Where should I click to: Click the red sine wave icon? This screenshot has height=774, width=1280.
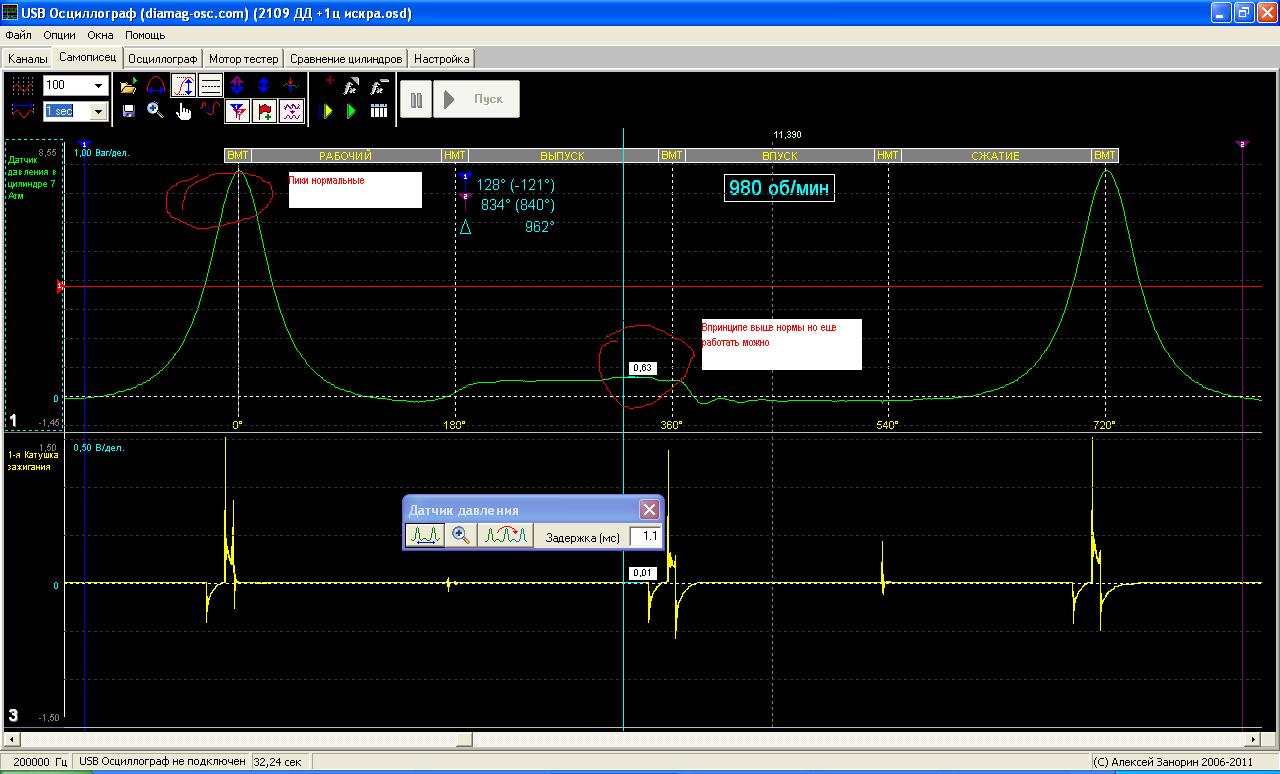point(210,111)
